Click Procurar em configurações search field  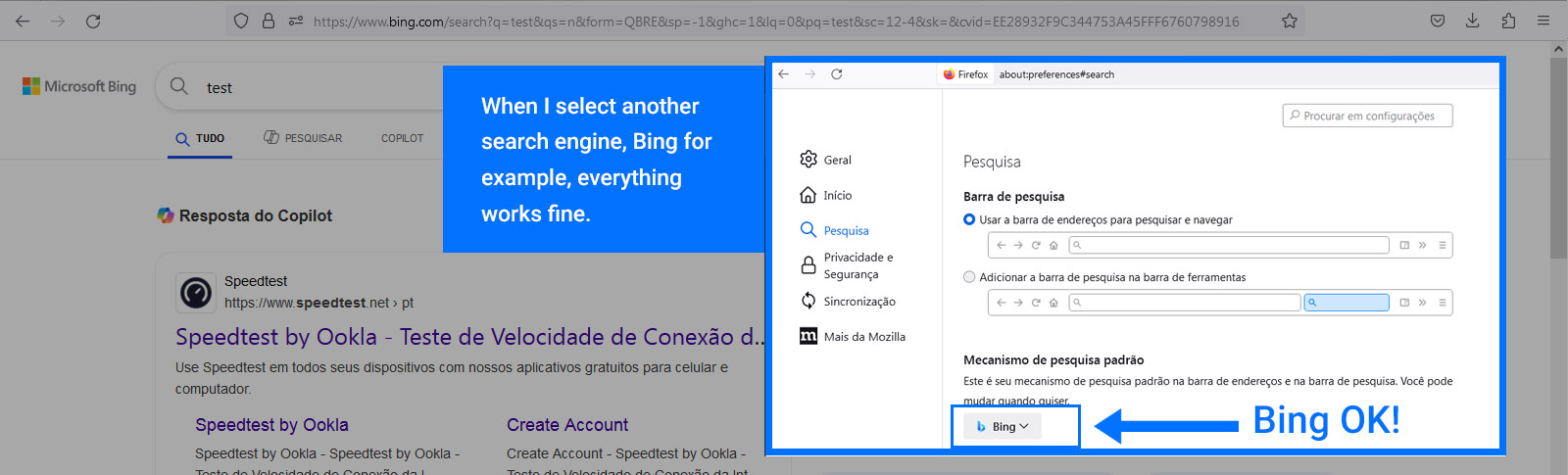(x=1367, y=116)
